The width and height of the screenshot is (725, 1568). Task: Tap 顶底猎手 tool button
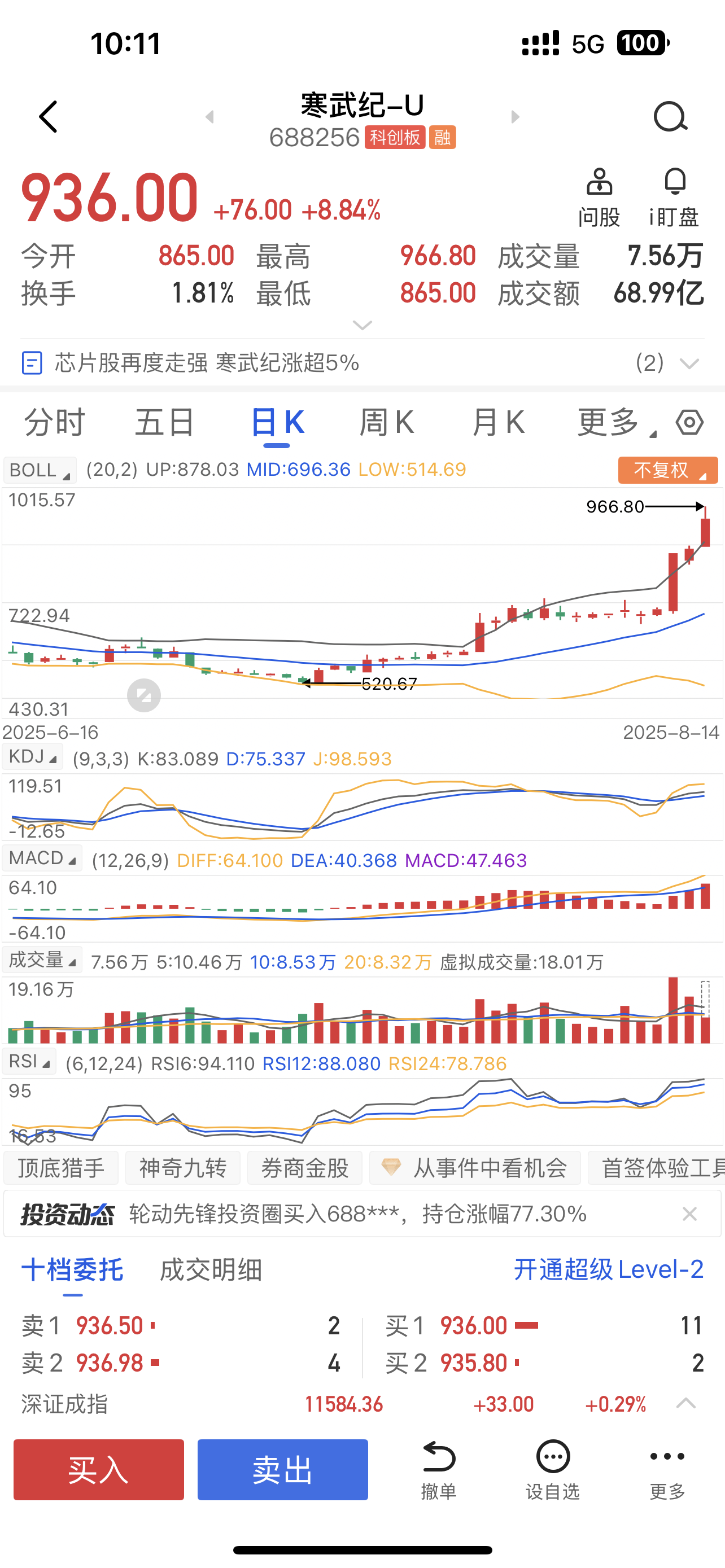(61, 1167)
